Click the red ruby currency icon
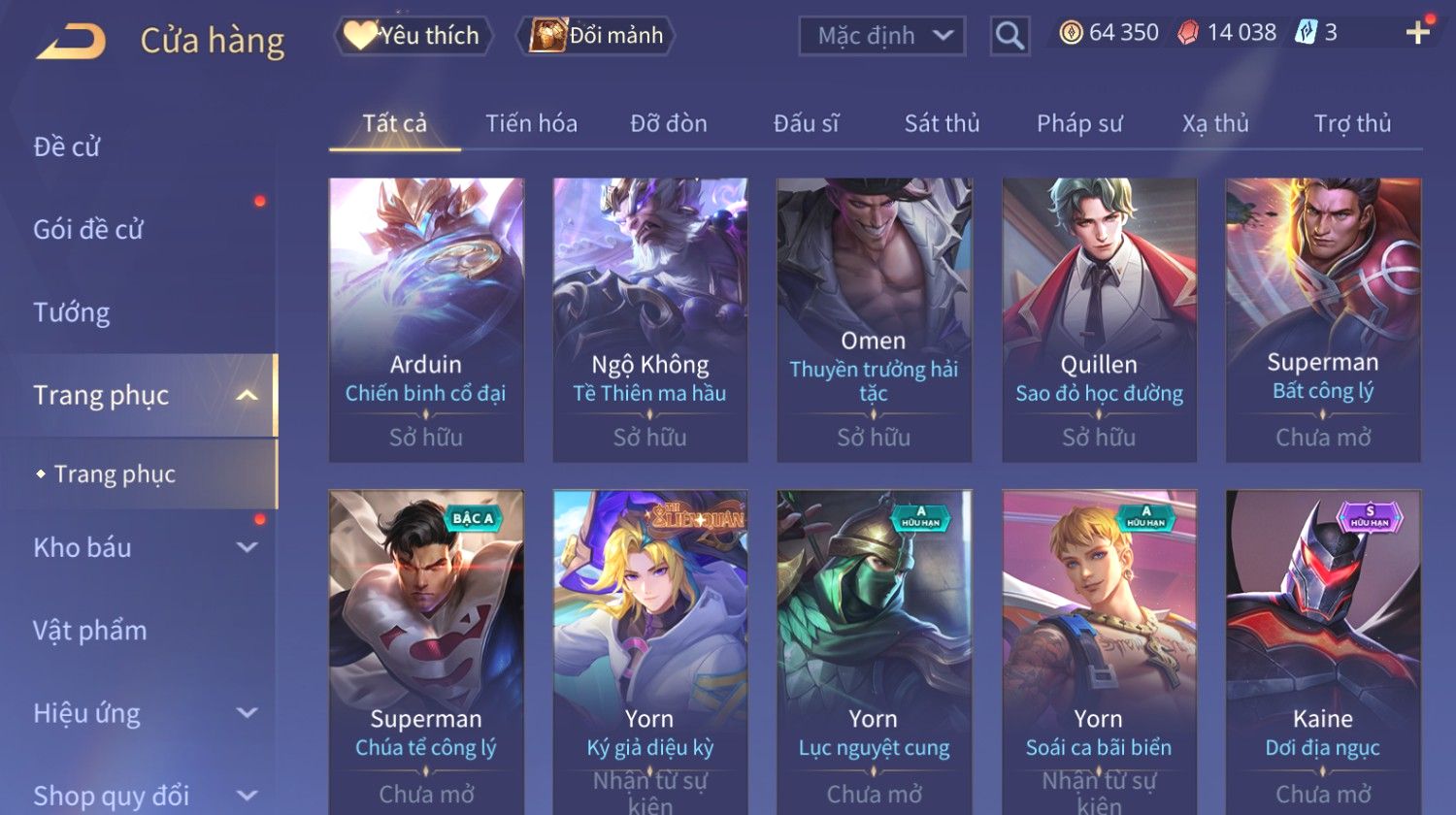This screenshot has height=815, width=1456. point(1188,33)
